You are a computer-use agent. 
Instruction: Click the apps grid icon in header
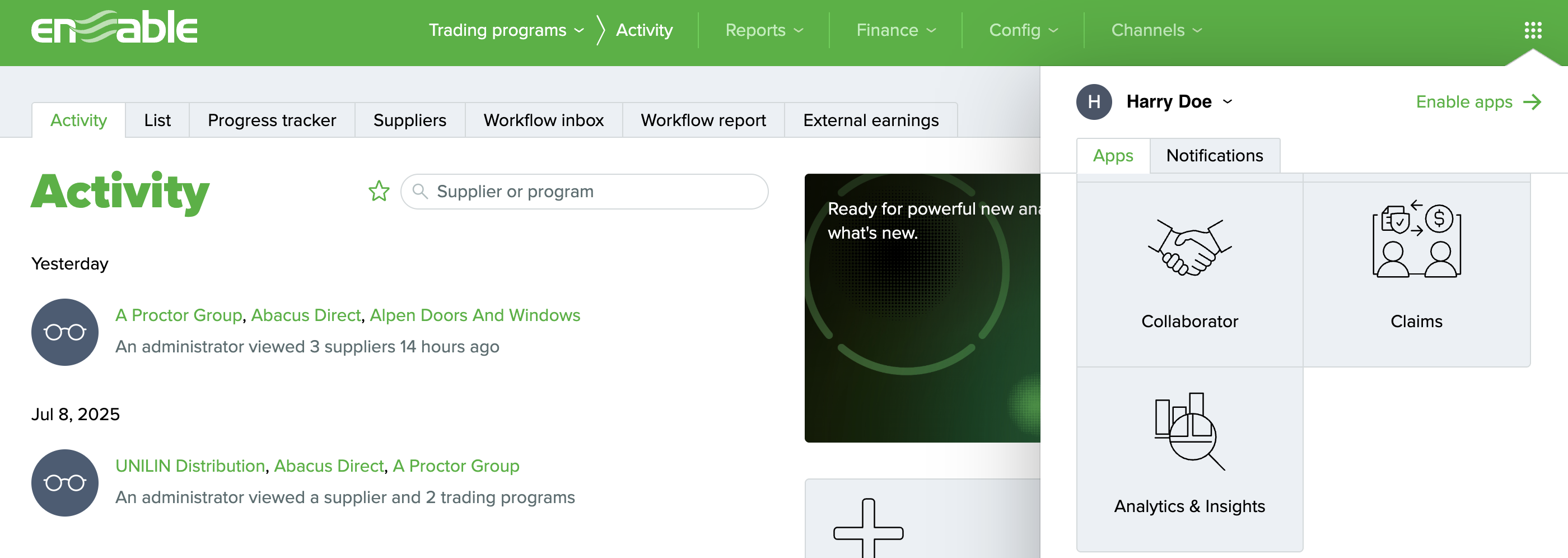point(1532,30)
